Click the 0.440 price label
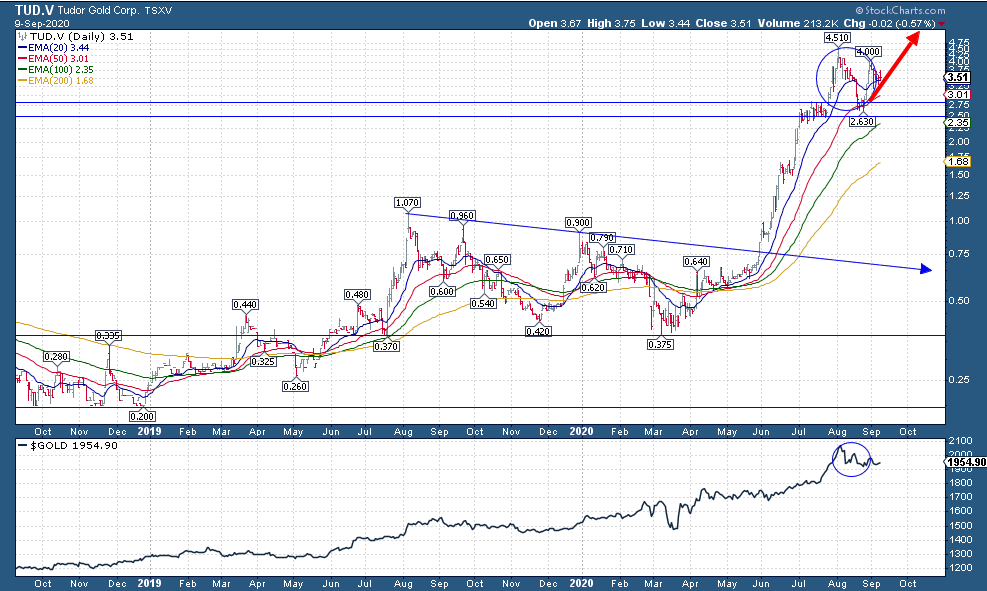The image size is (987, 591). [245, 305]
